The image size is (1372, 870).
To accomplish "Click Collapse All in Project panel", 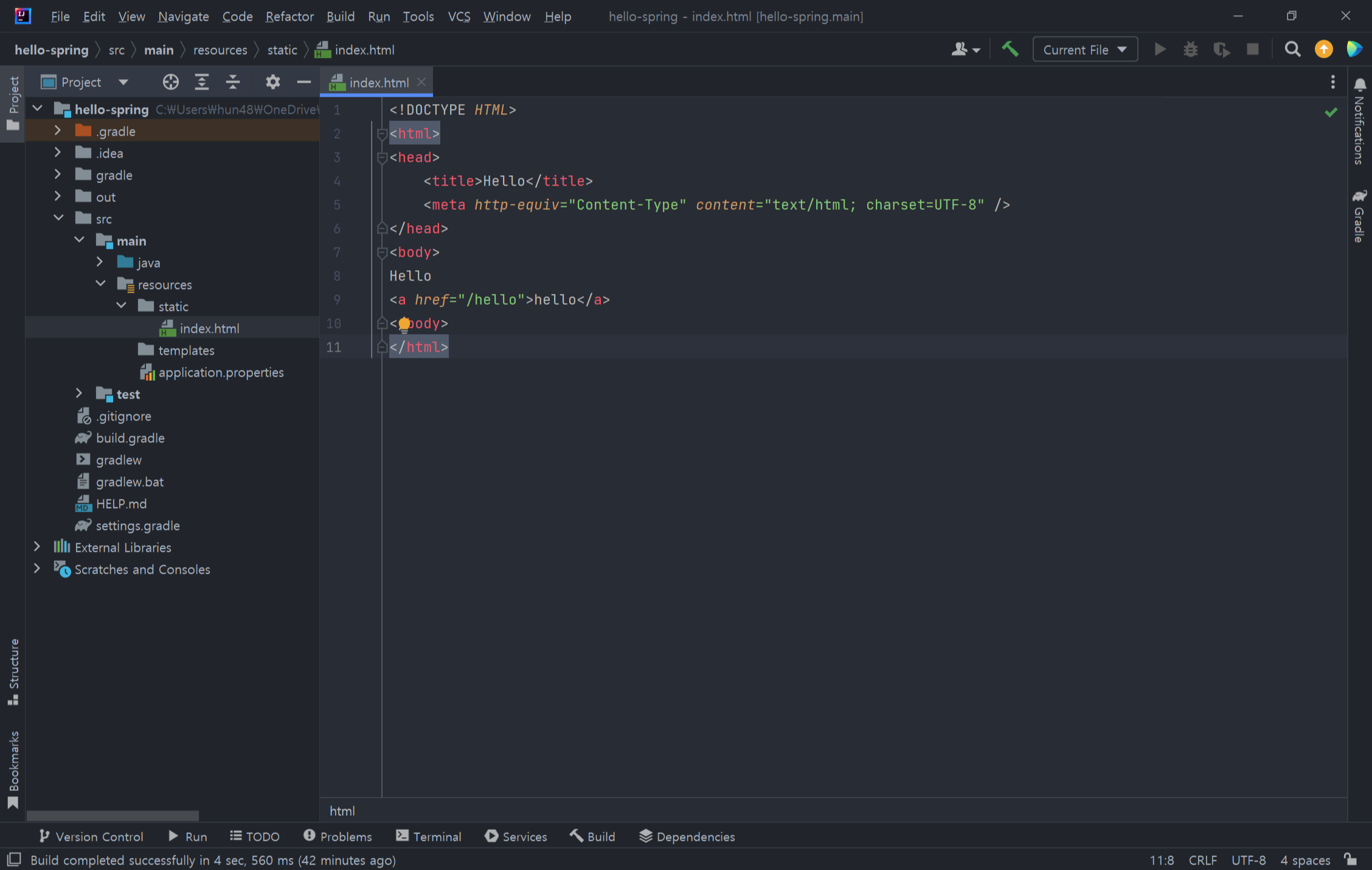I will pos(233,82).
